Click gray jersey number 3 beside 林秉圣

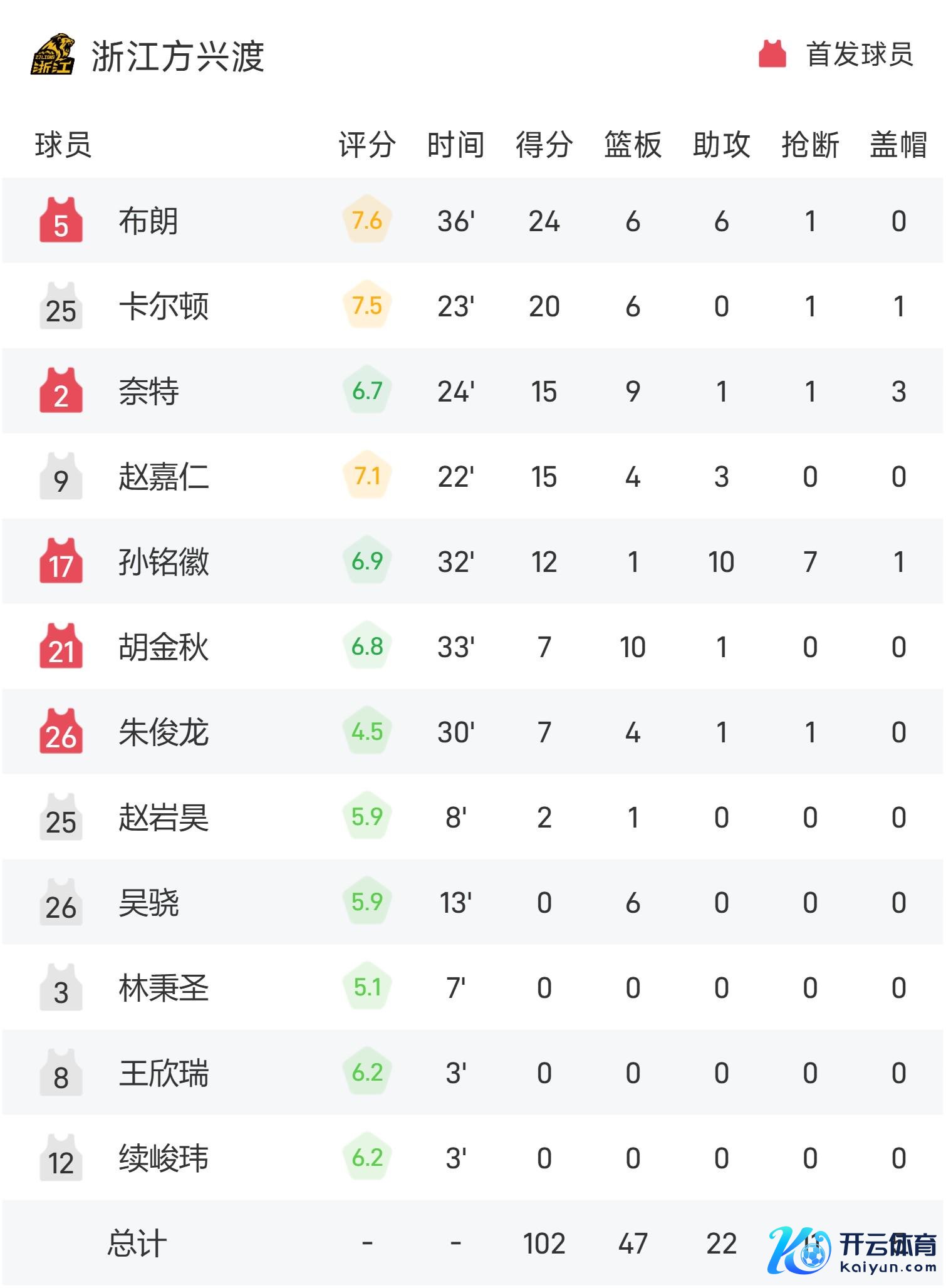click(x=61, y=988)
